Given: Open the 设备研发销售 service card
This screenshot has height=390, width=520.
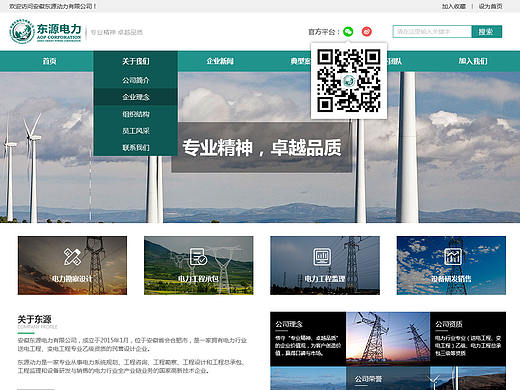Looking at the screenshot, I should [451, 265].
